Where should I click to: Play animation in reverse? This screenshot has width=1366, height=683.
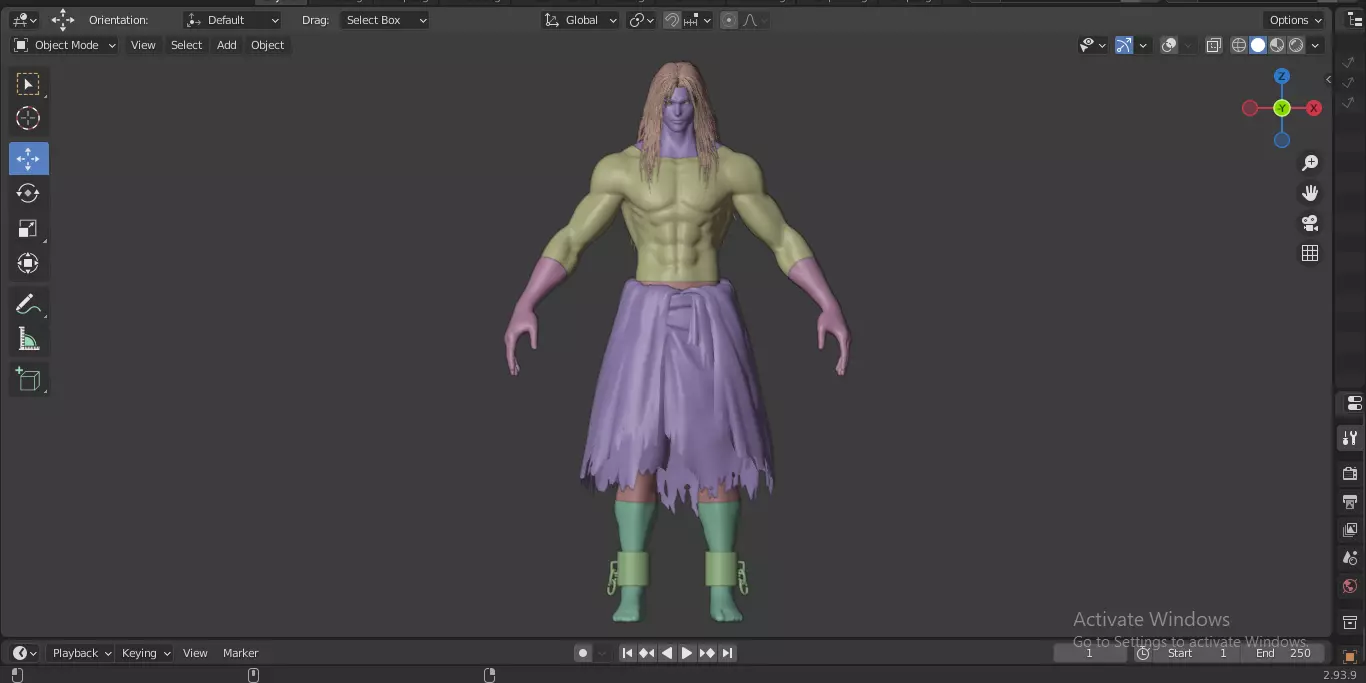coord(667,653)
